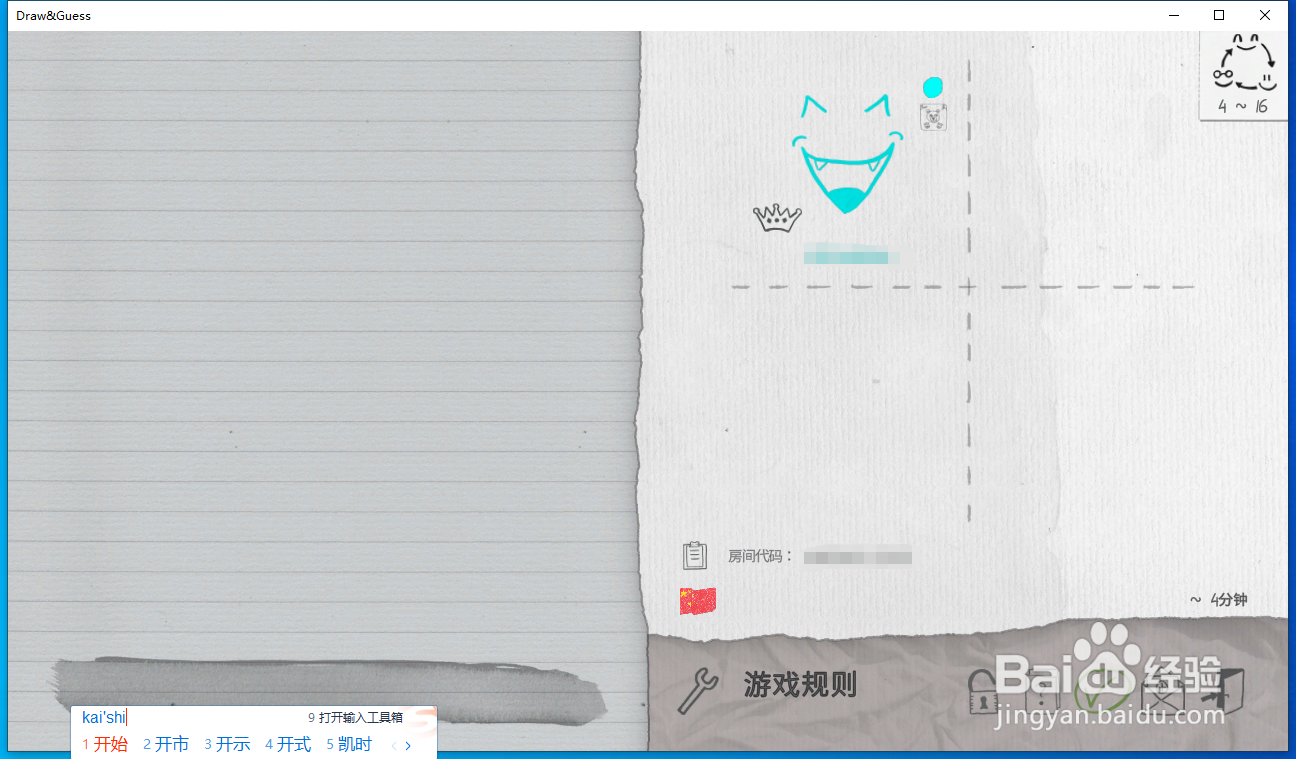Viewport: 1296px width, 759px height.
Task: Click the cyan color dot above the avatar
Action: (932, 87)
